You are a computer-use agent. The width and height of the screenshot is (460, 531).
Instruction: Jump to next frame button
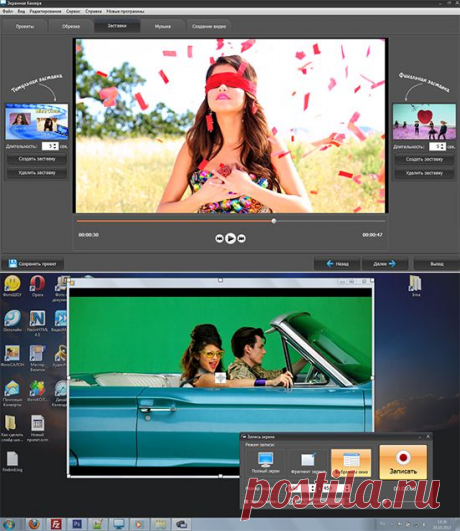(242, 238)
